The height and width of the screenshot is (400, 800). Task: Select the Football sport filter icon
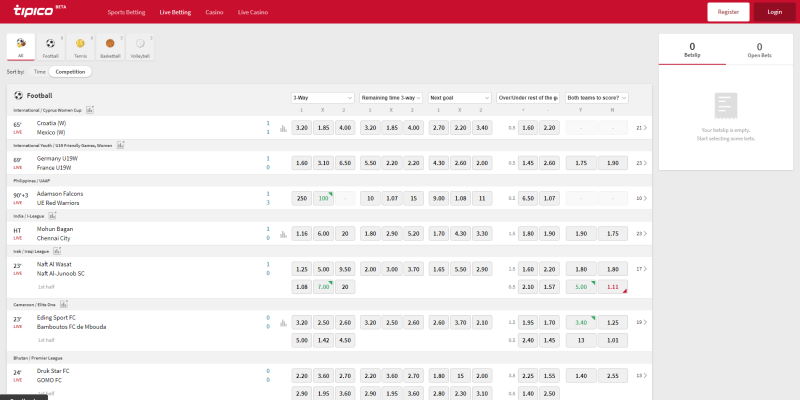(51, 47)
